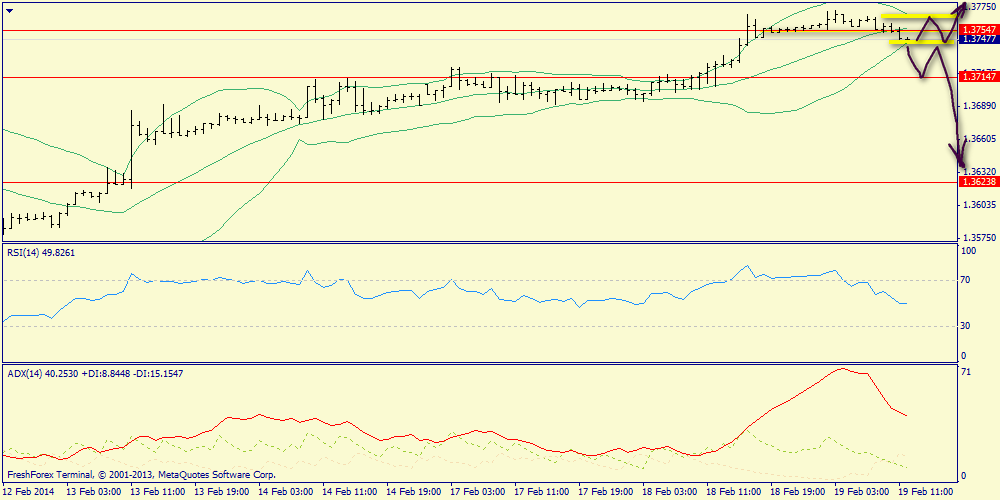Click the 71 value on ADX scale

pyautogui.click(x=966, y=372)
